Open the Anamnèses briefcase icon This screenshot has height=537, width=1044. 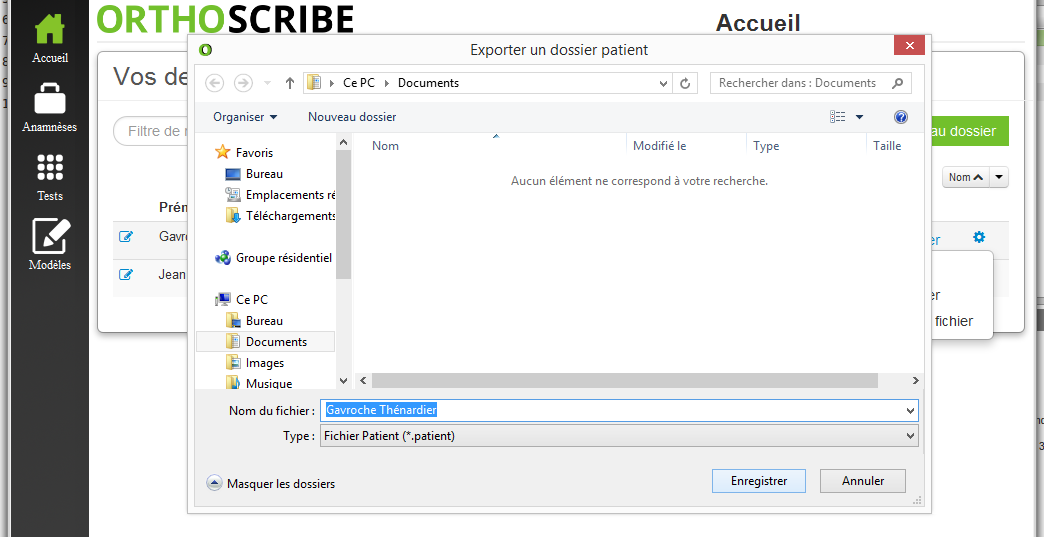point(50,98)
